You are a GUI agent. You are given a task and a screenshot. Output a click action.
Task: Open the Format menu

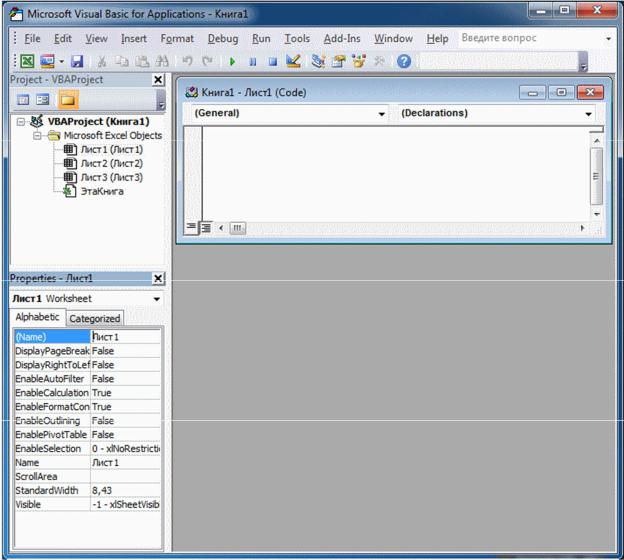(x=177, y=39)
